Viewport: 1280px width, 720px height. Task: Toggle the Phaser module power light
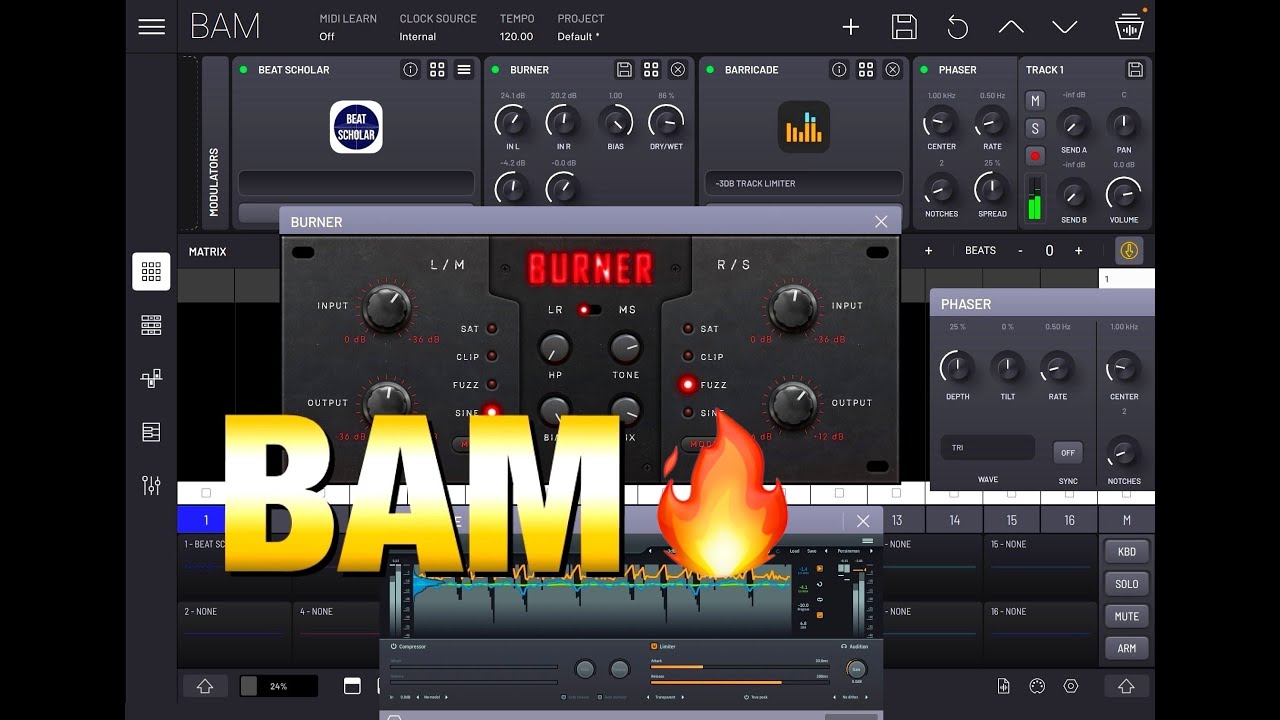point(924,70)
